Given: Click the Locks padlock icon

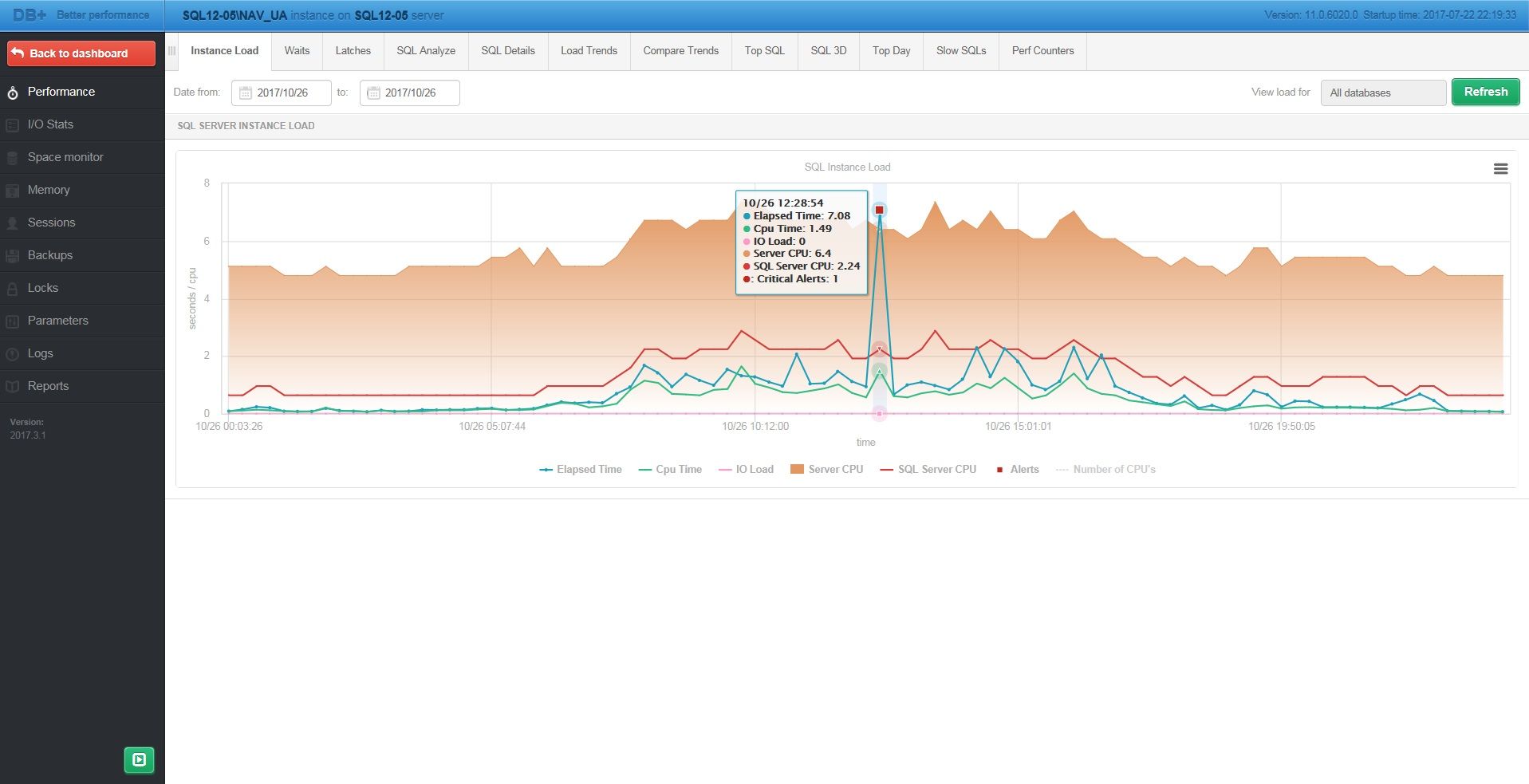Looking at the screenshot, I should 11,288.
